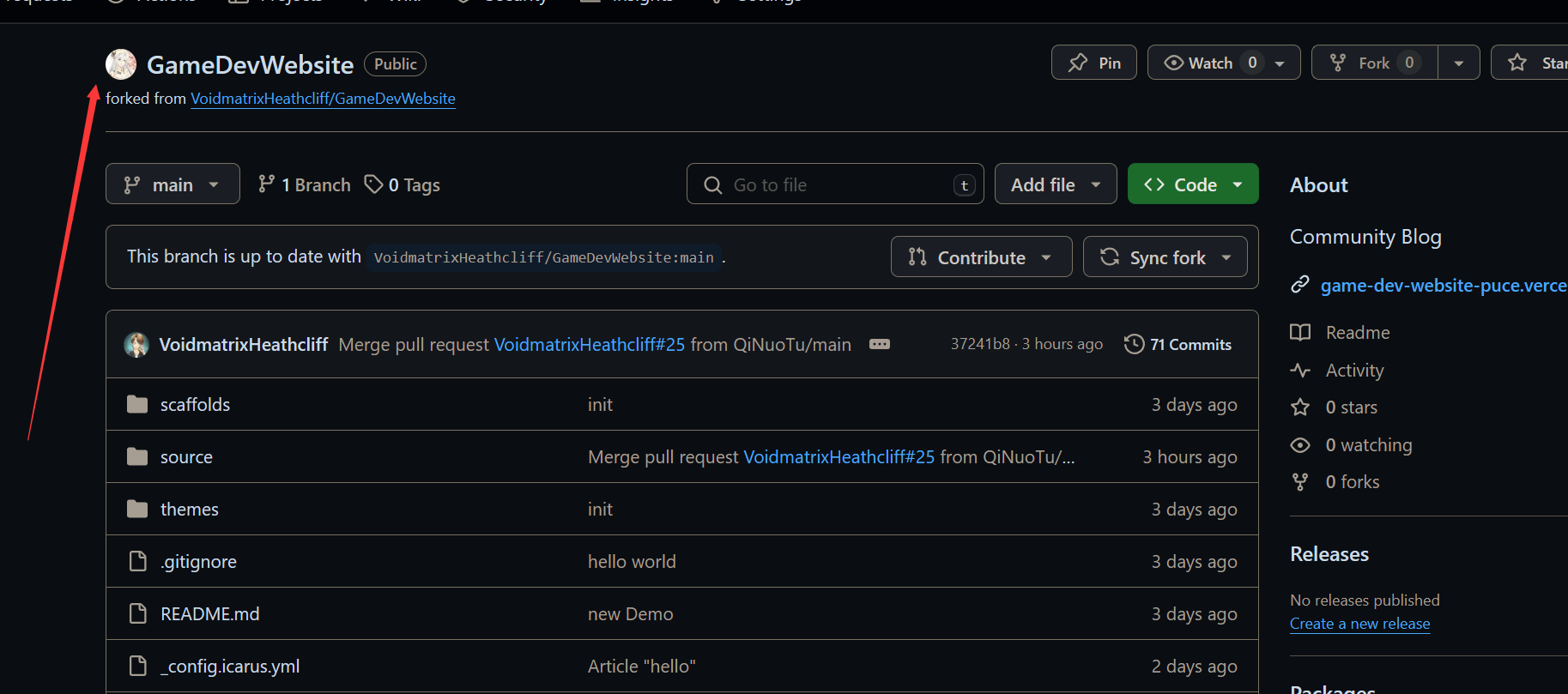Open the 'hello world' commit message

[x=632, y=561]
